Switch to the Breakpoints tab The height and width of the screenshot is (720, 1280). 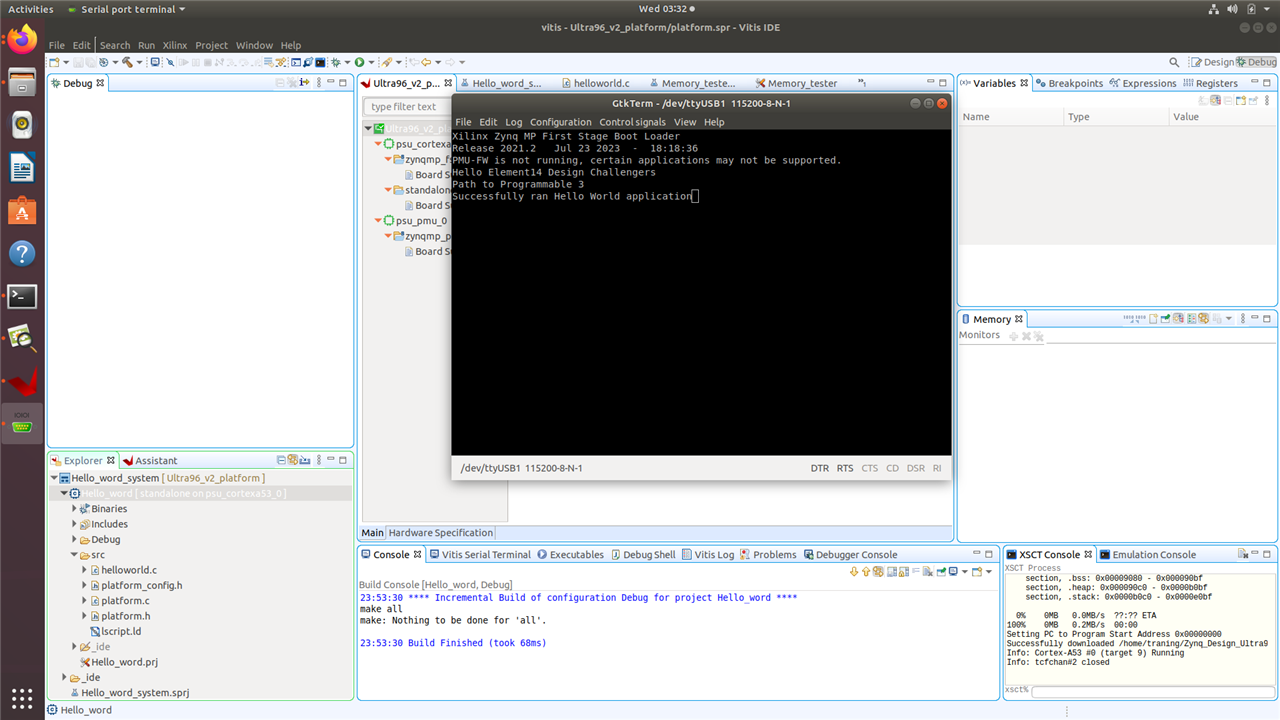point(1069,83)
